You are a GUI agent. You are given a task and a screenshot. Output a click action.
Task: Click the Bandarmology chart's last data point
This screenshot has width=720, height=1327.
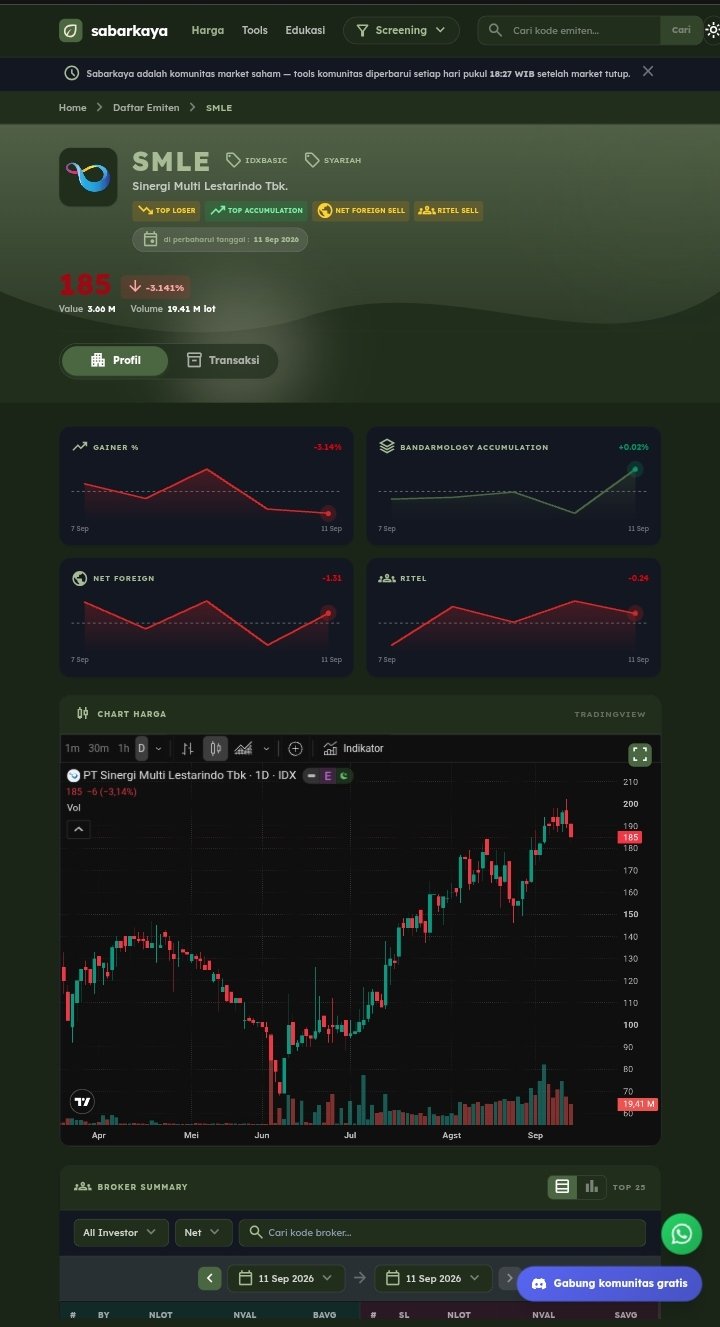[x=635, y=468]
